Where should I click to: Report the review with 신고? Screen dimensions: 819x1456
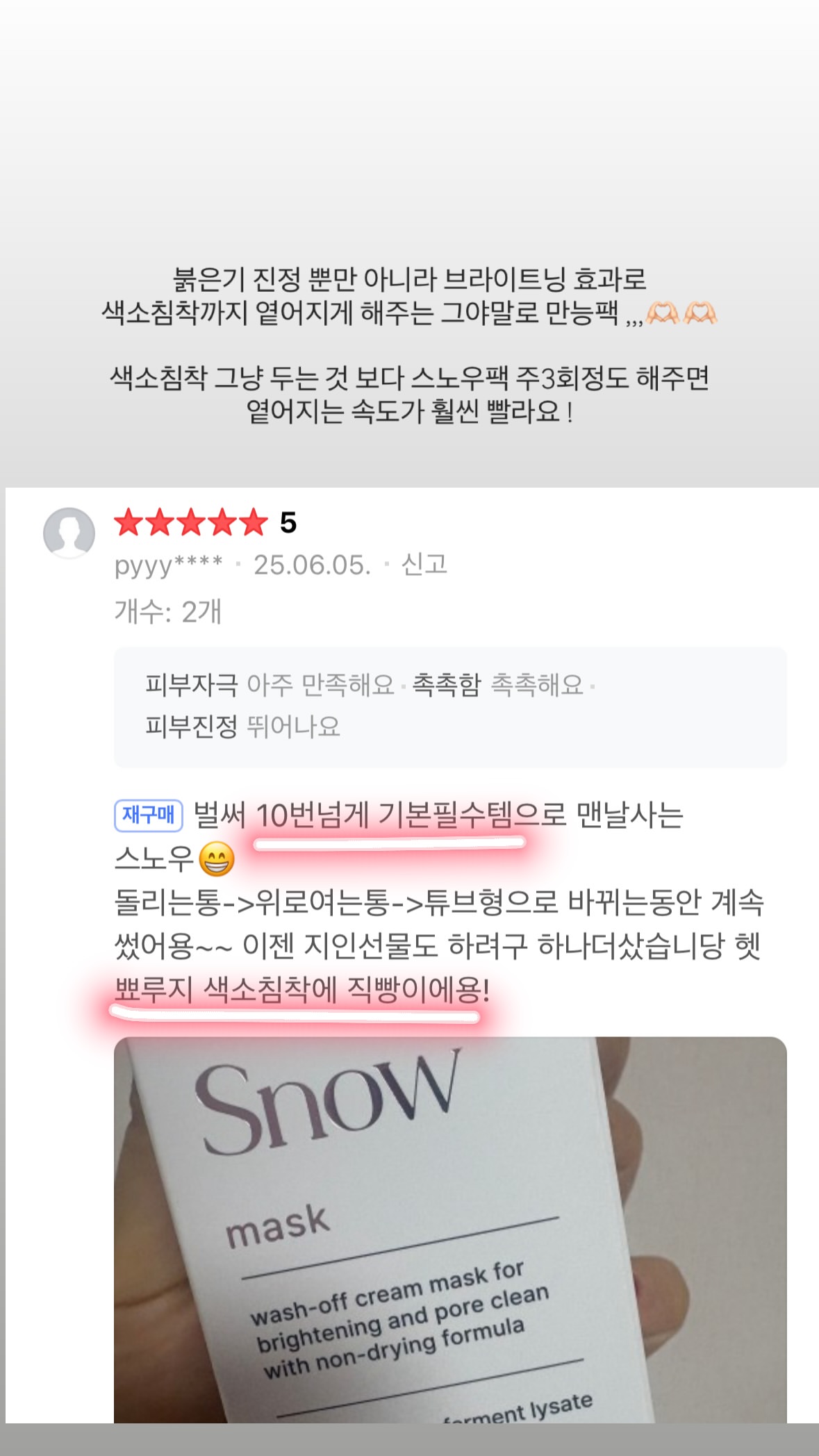click(424, 564)
